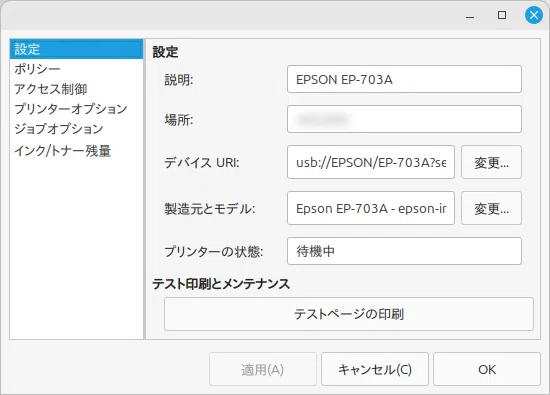Click the テスト印刷とメンテナンス heading
550x395 pixels.
point(221,283)
